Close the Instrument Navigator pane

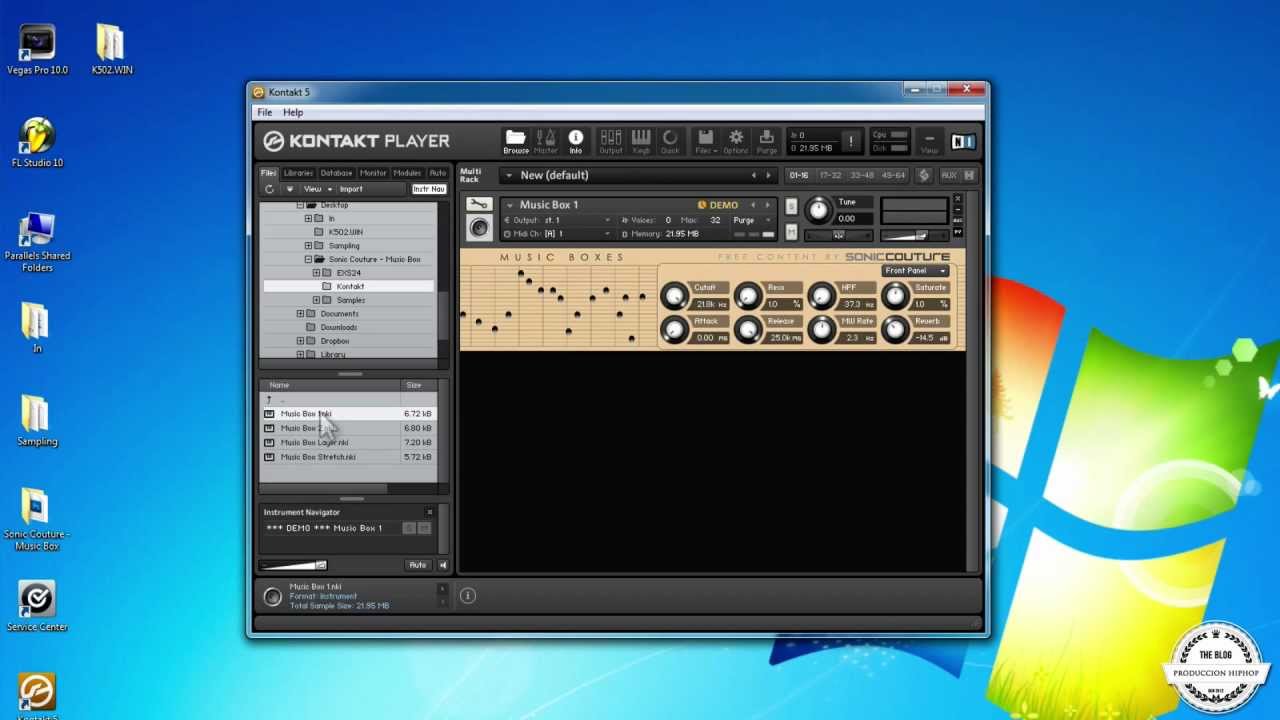click(430, 512)
